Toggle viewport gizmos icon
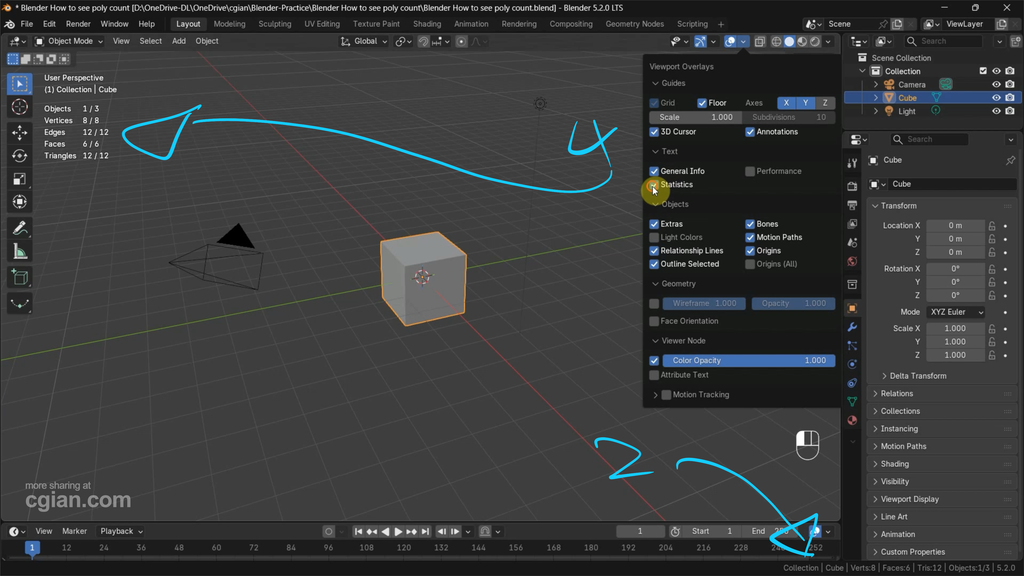Screen dimensions: 1024x576 (x=700, y=41)
